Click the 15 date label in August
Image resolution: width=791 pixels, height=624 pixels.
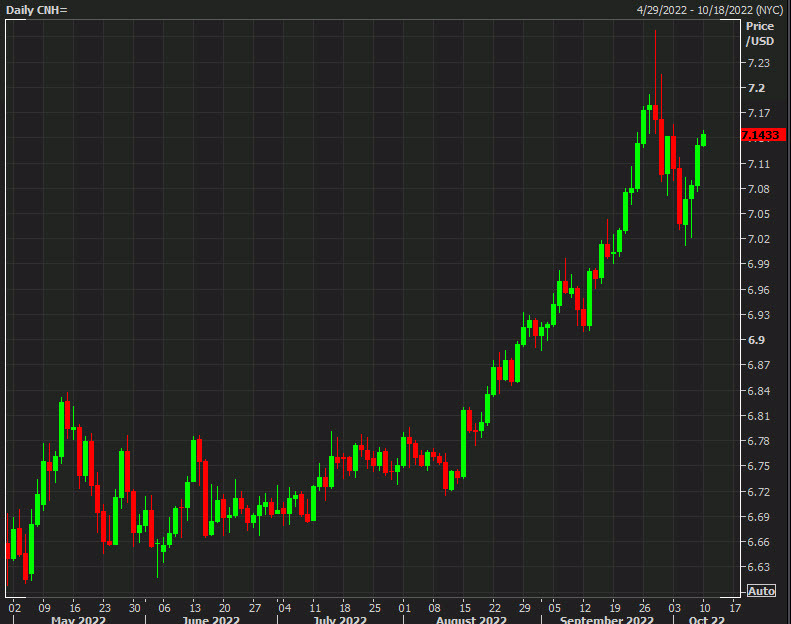[465, 608]
